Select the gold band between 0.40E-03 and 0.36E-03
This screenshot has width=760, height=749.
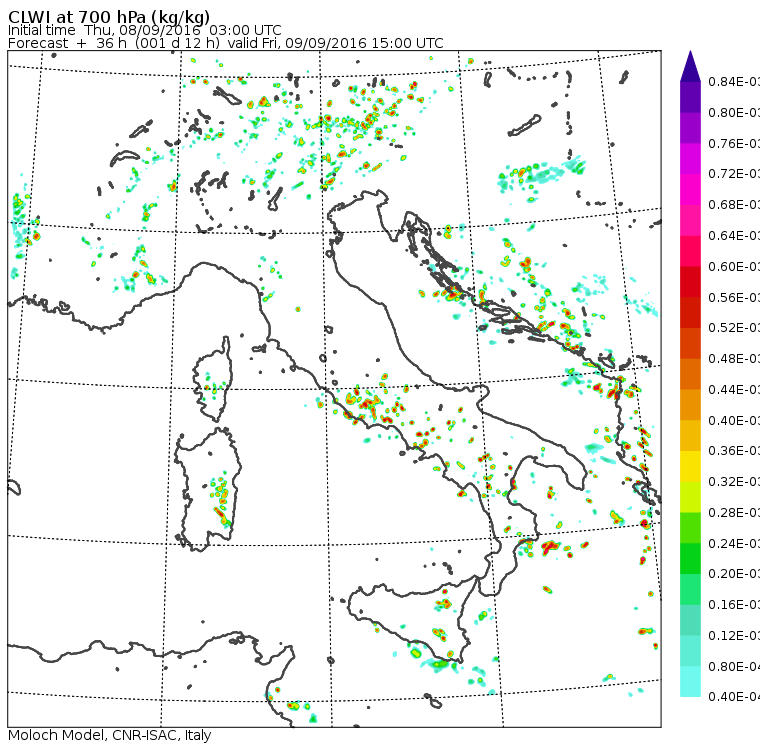(x=690, y=436)
